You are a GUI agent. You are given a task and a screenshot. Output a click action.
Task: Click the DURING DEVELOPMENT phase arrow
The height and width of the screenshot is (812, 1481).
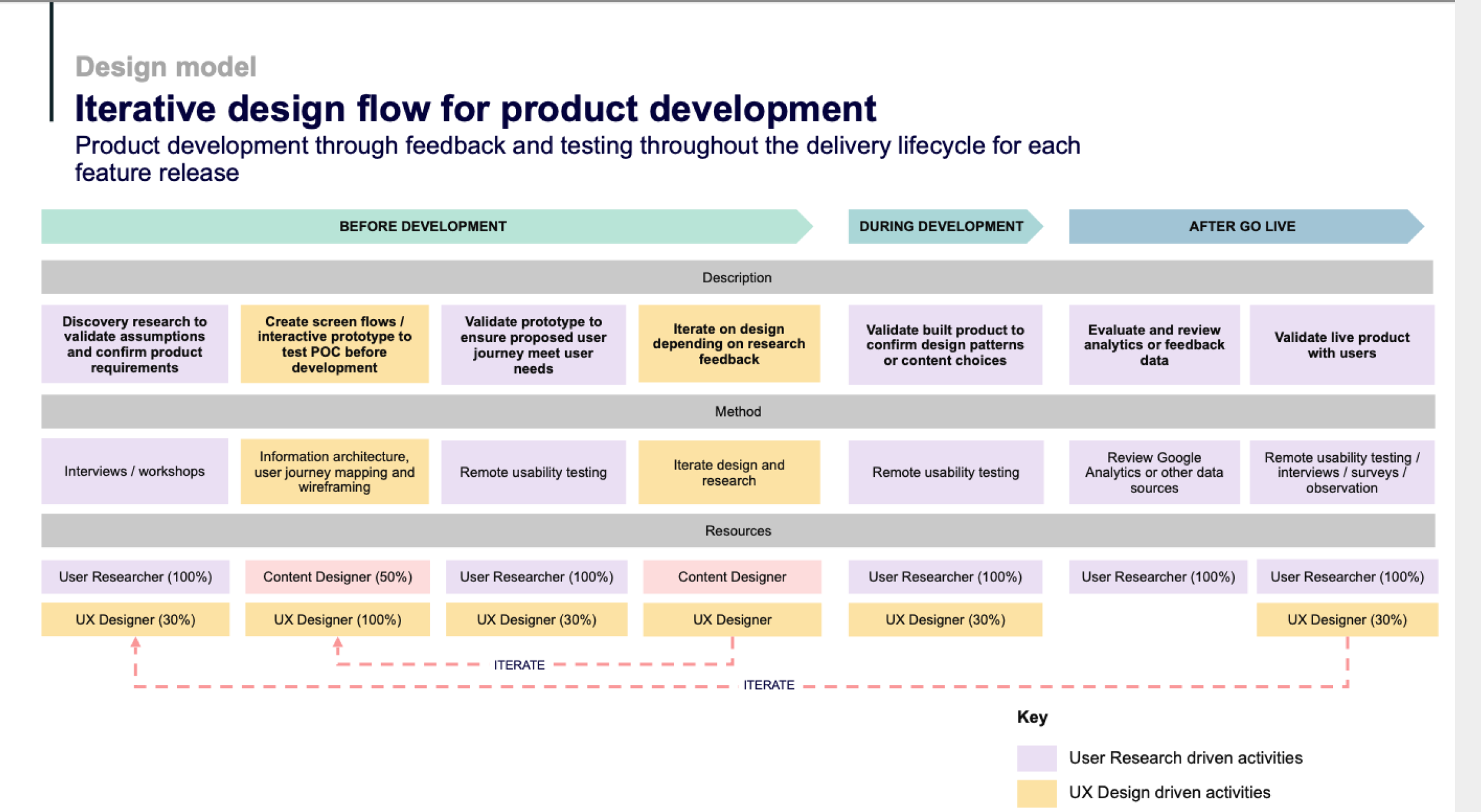click(x=944, y=226)
